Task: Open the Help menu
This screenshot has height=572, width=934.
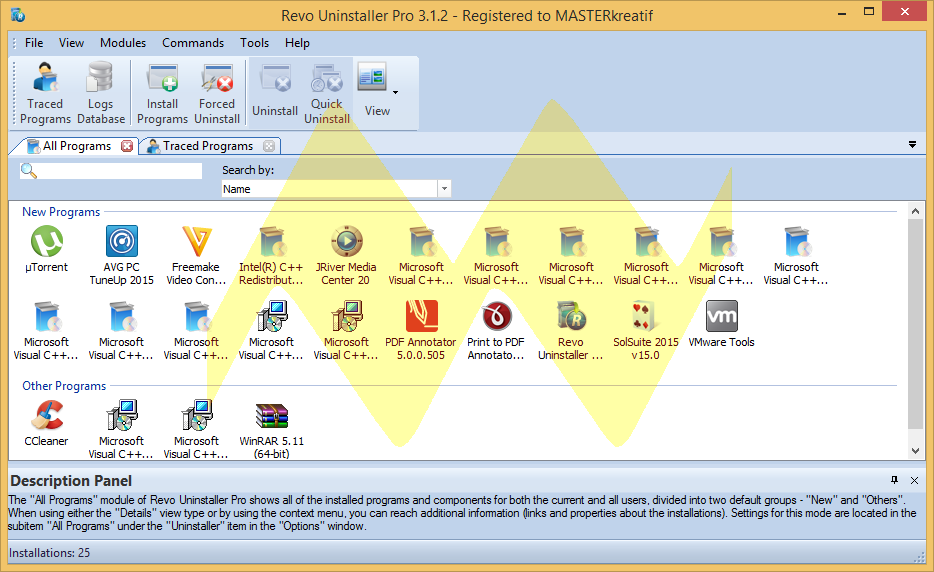Action: [x=297, y=43]
